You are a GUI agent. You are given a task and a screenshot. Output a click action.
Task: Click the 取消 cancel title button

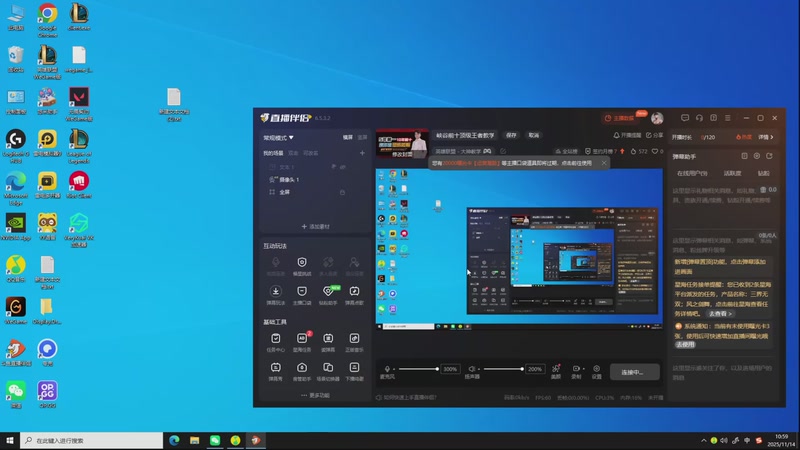point(534,135)
